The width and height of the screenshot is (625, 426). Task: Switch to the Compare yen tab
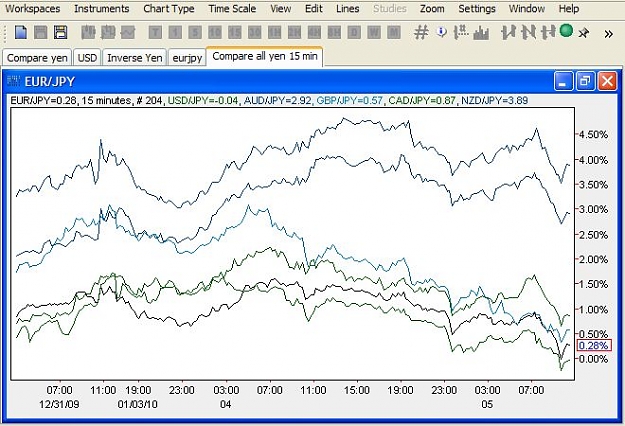click(x=37, y=58)
